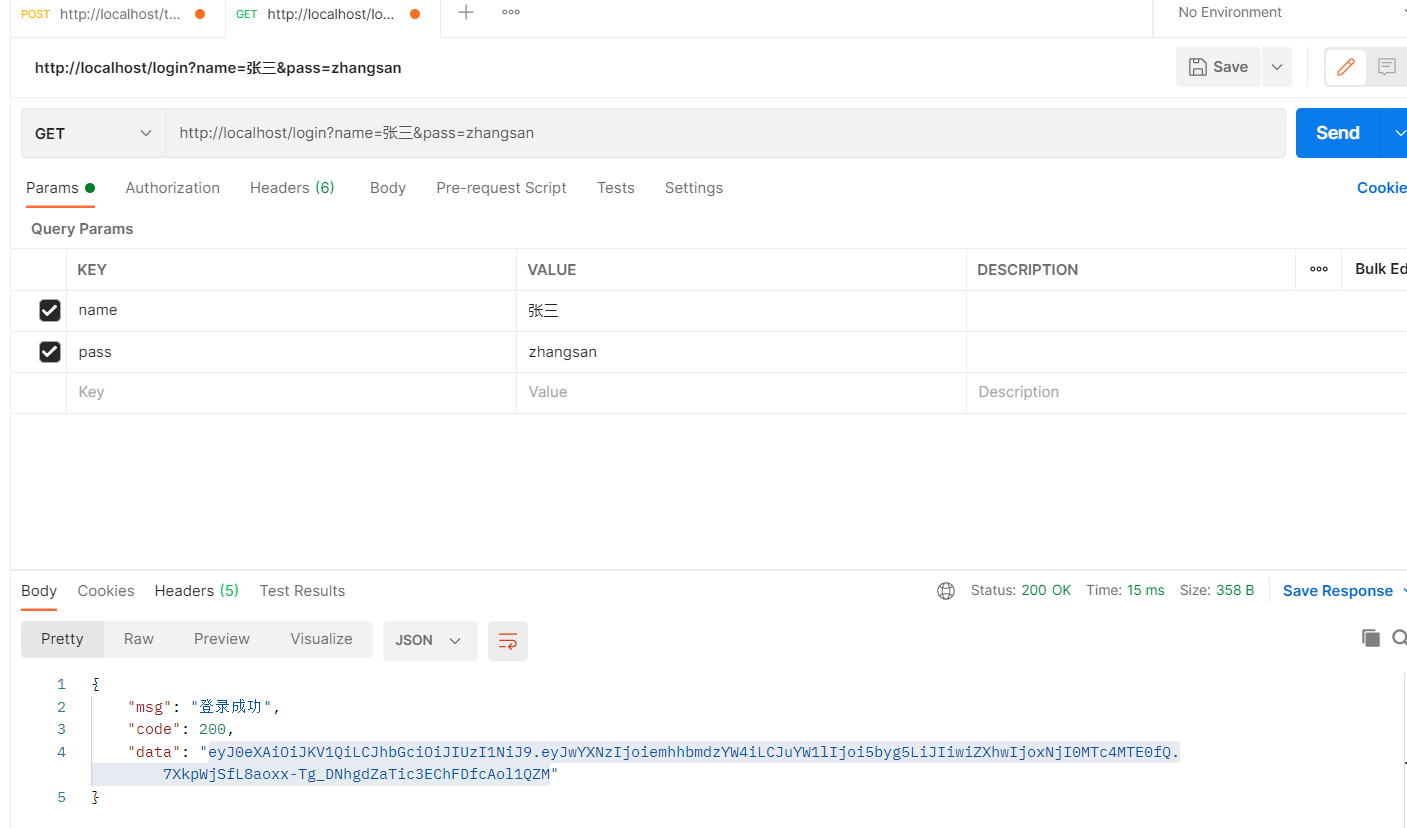Click the three-dots icon in Query Params header
The image size is (1407, 828).
tap(1318, 268)
